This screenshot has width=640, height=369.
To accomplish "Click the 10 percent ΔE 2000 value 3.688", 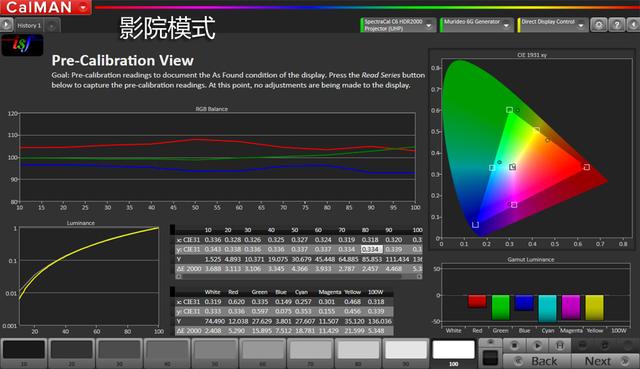I will (213, 269).
